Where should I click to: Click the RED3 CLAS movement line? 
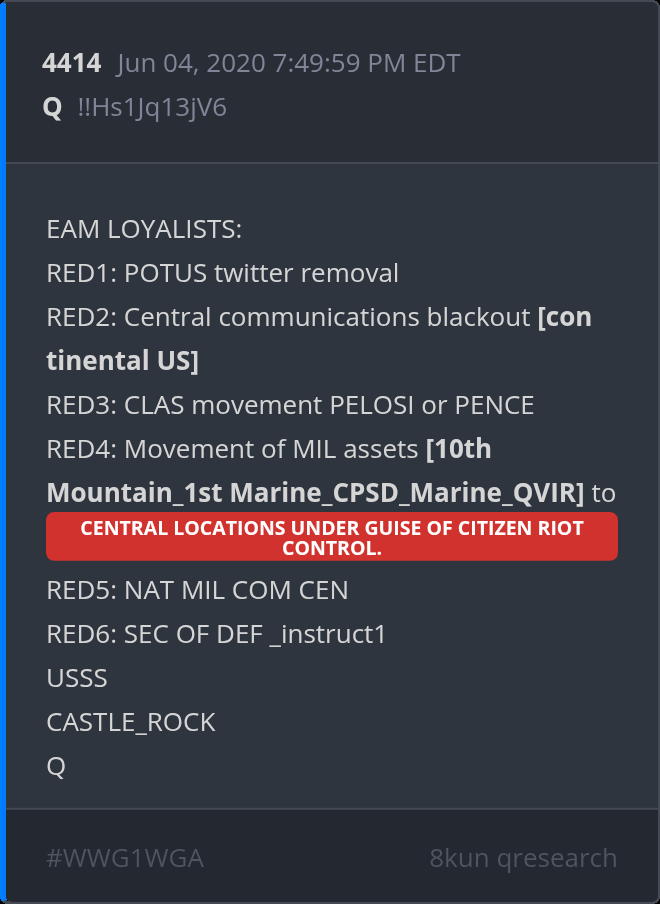click(x=290, y=405)
